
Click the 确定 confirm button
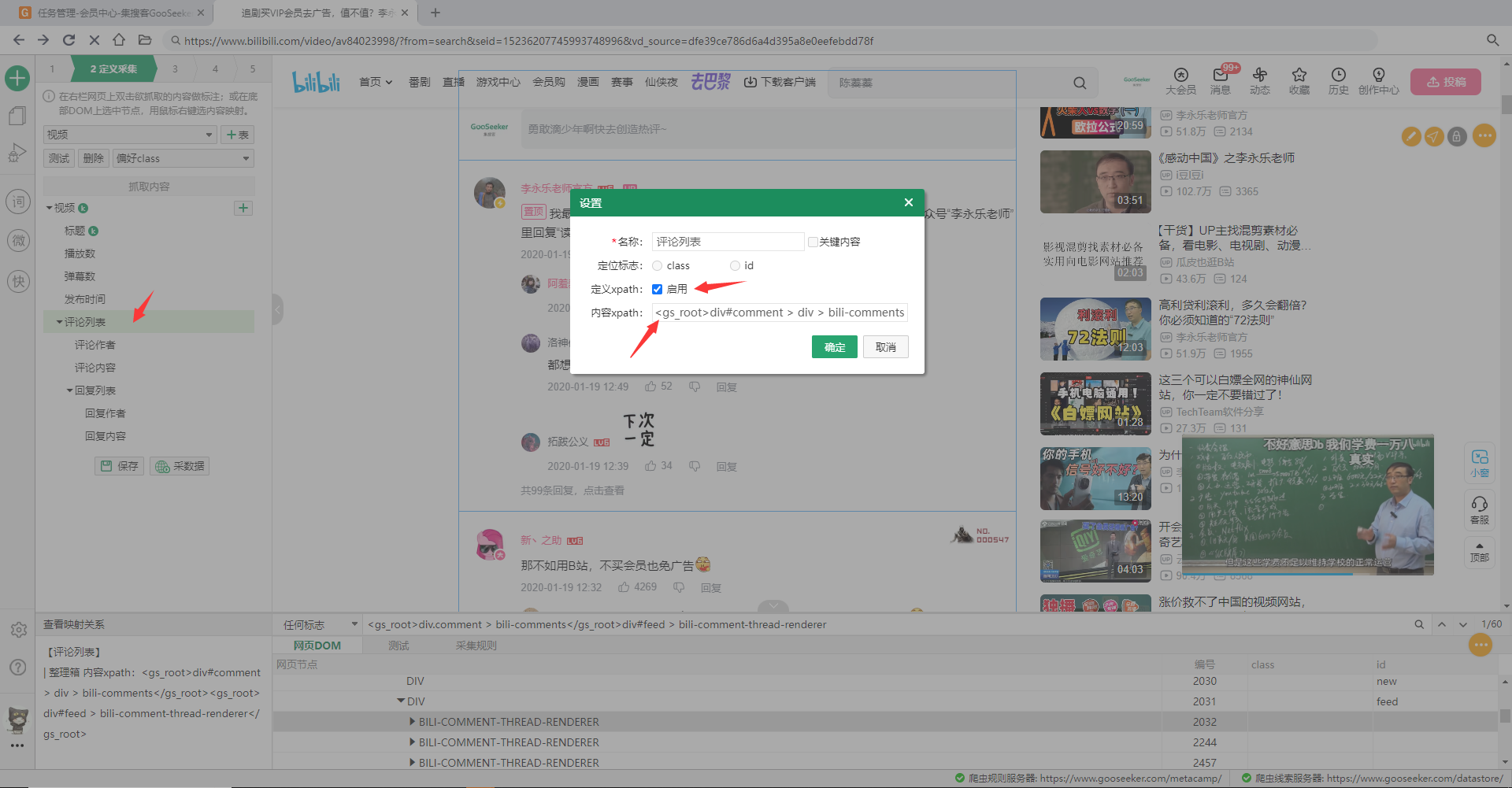[835, 347]
